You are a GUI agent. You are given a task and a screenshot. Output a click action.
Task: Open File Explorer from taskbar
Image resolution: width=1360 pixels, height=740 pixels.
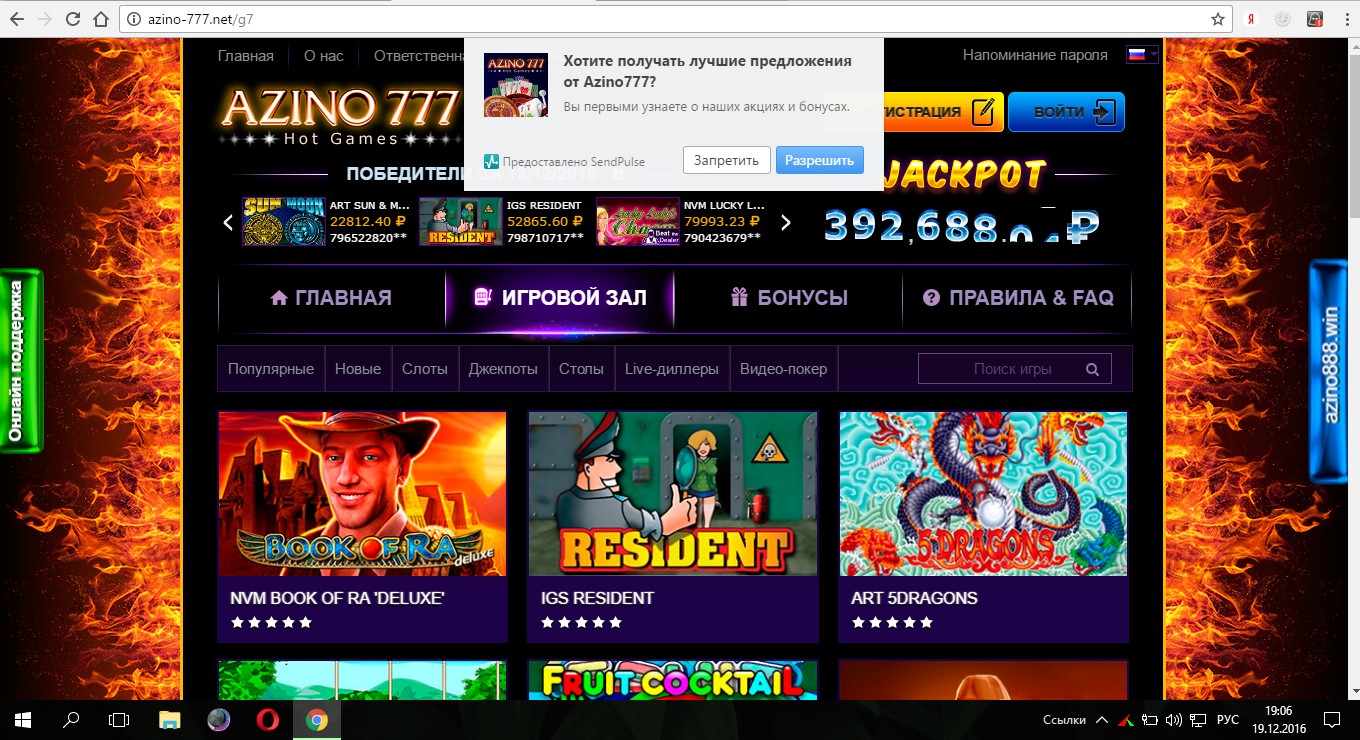point(171,720)
